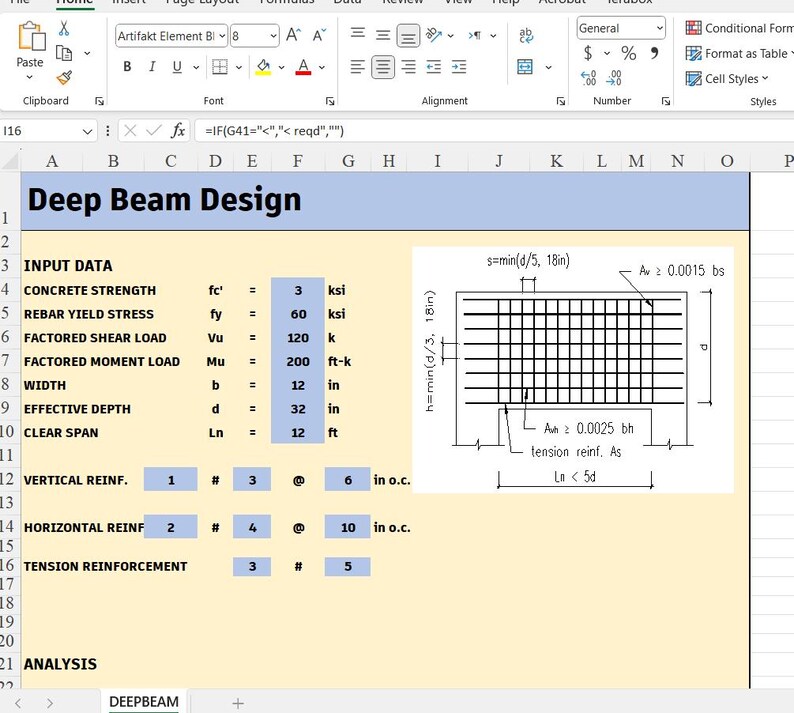Click Increase Decimal icon
This screenshot has height=713, width=794.
(x=588, y=78)
